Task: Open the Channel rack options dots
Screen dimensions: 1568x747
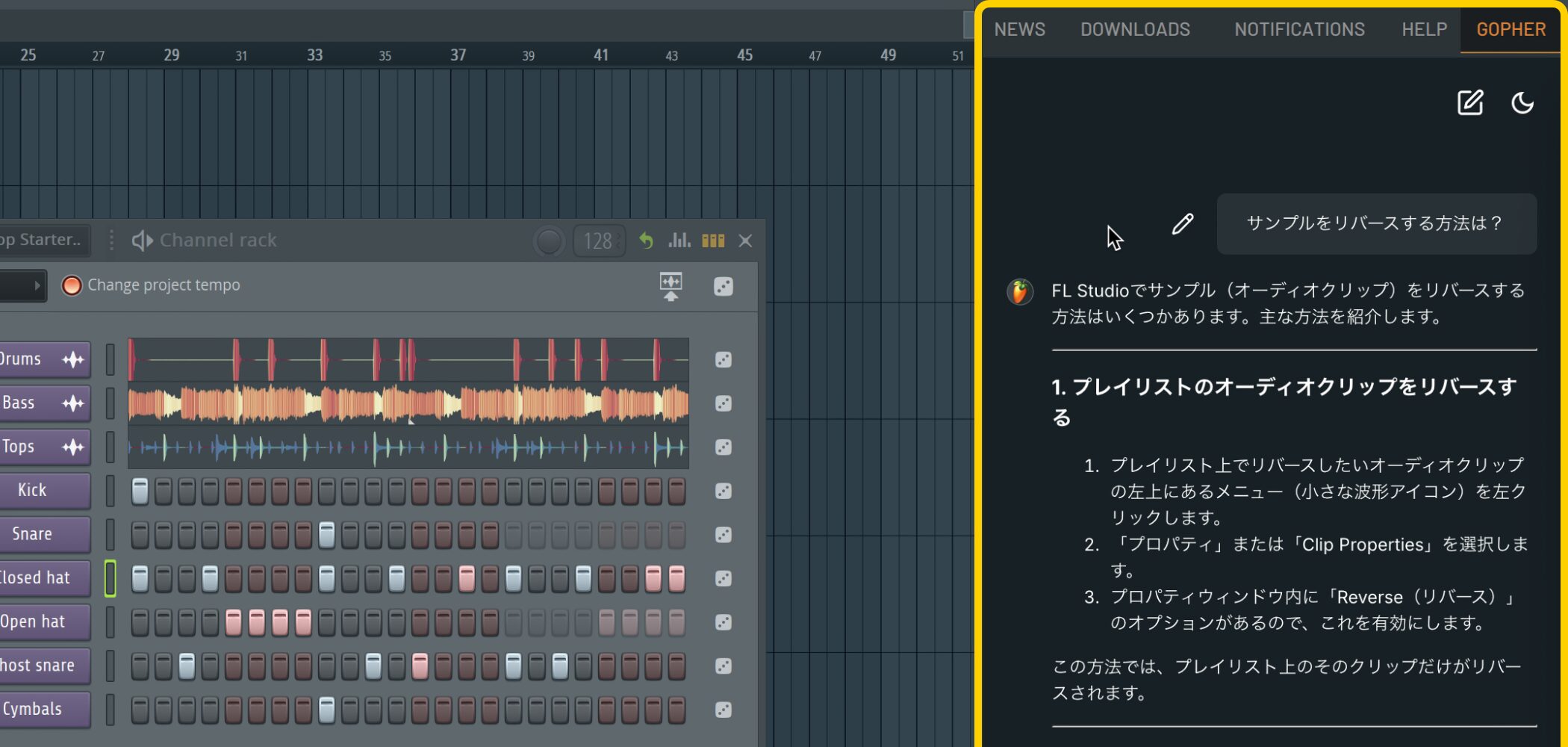Action: (111, 241)
